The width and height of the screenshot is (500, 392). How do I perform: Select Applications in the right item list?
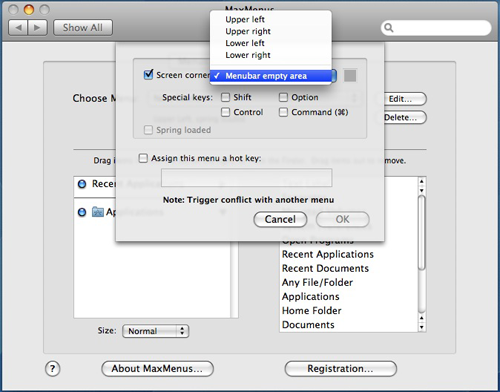coord(311,297)
